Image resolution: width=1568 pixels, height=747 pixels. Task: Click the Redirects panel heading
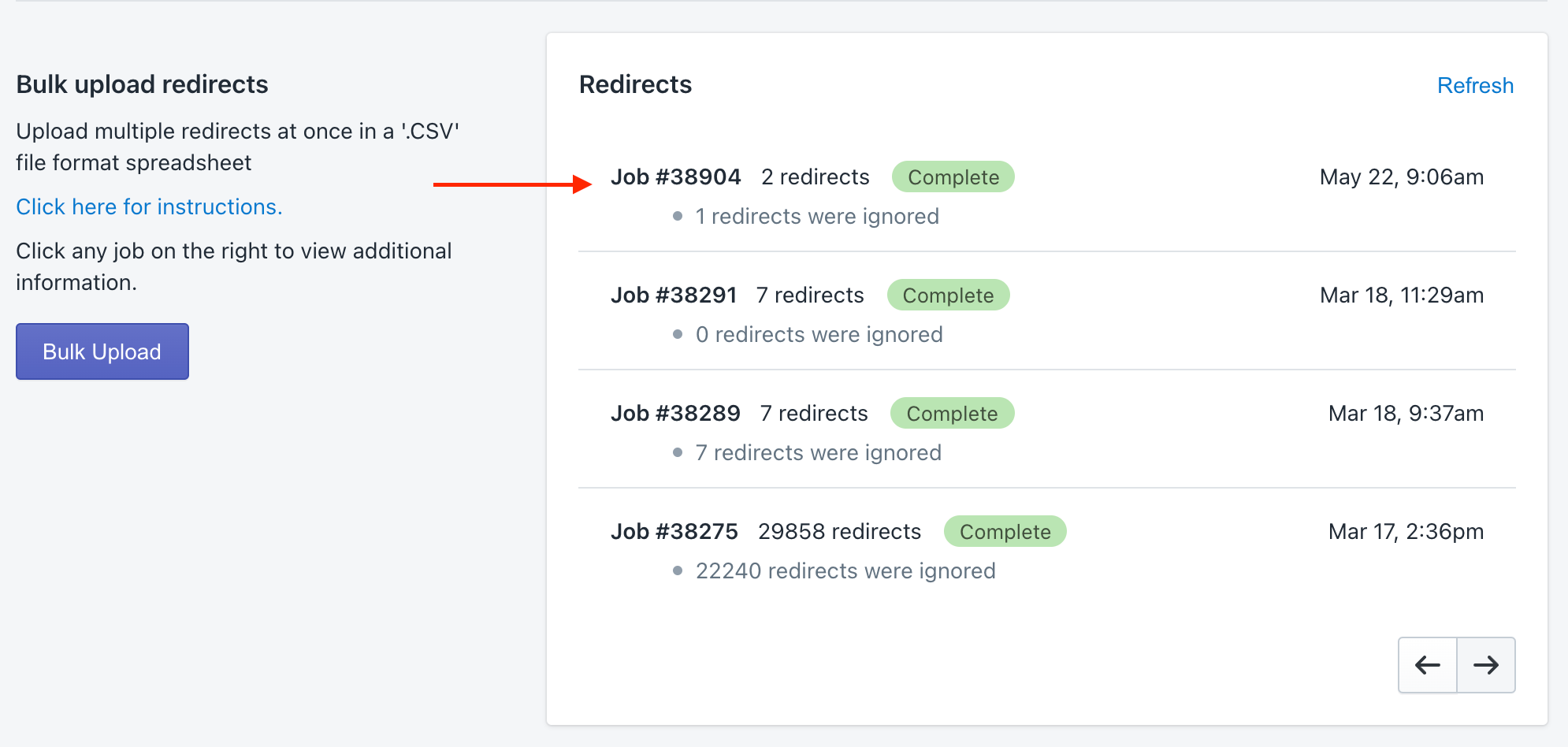(636, 84)
